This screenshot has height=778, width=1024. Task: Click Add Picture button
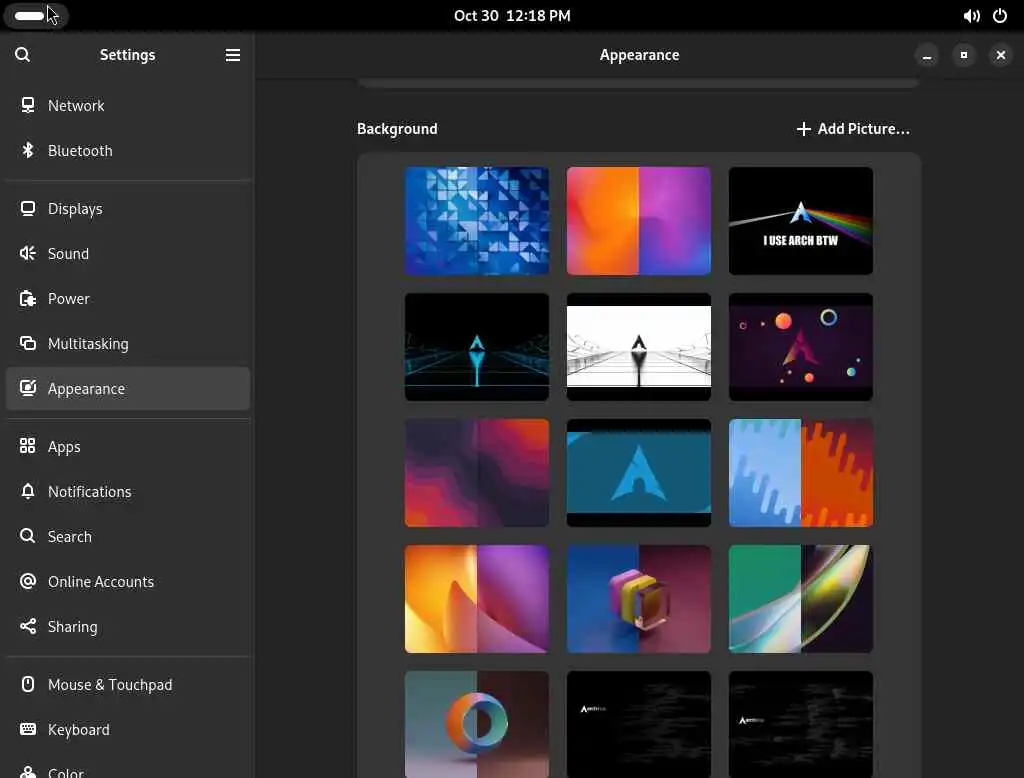click(853, 129)
